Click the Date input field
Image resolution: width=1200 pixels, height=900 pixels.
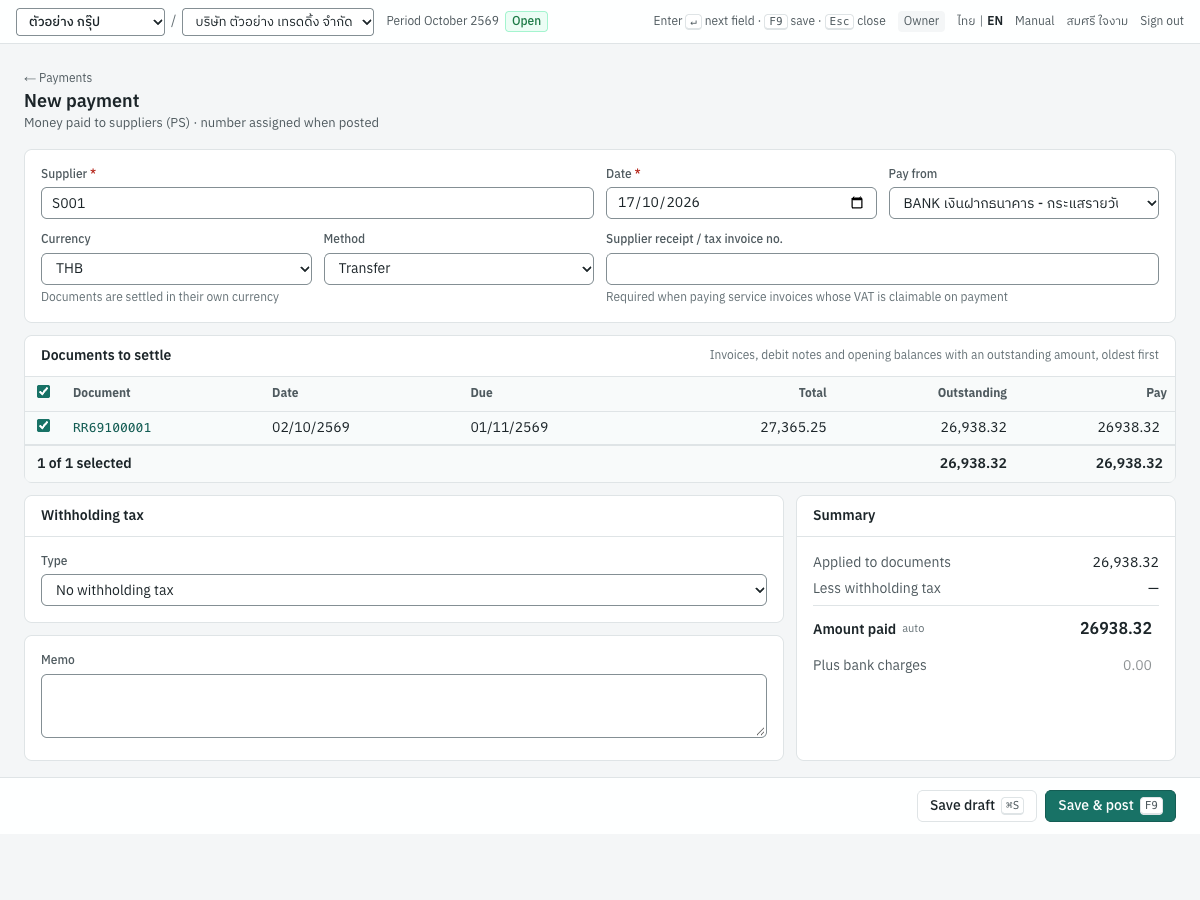pyautogui.click(x=741, y=203)
